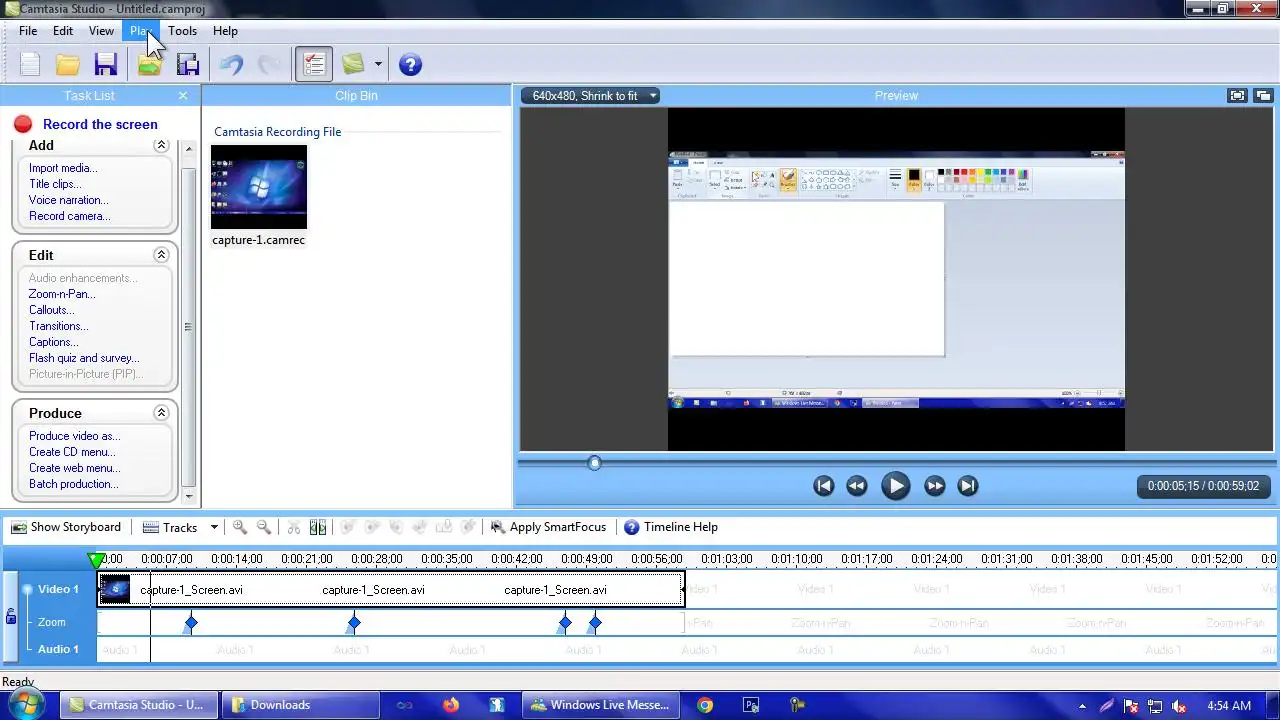
Task: Open help with the blue question mark icon
Action: 410,65
